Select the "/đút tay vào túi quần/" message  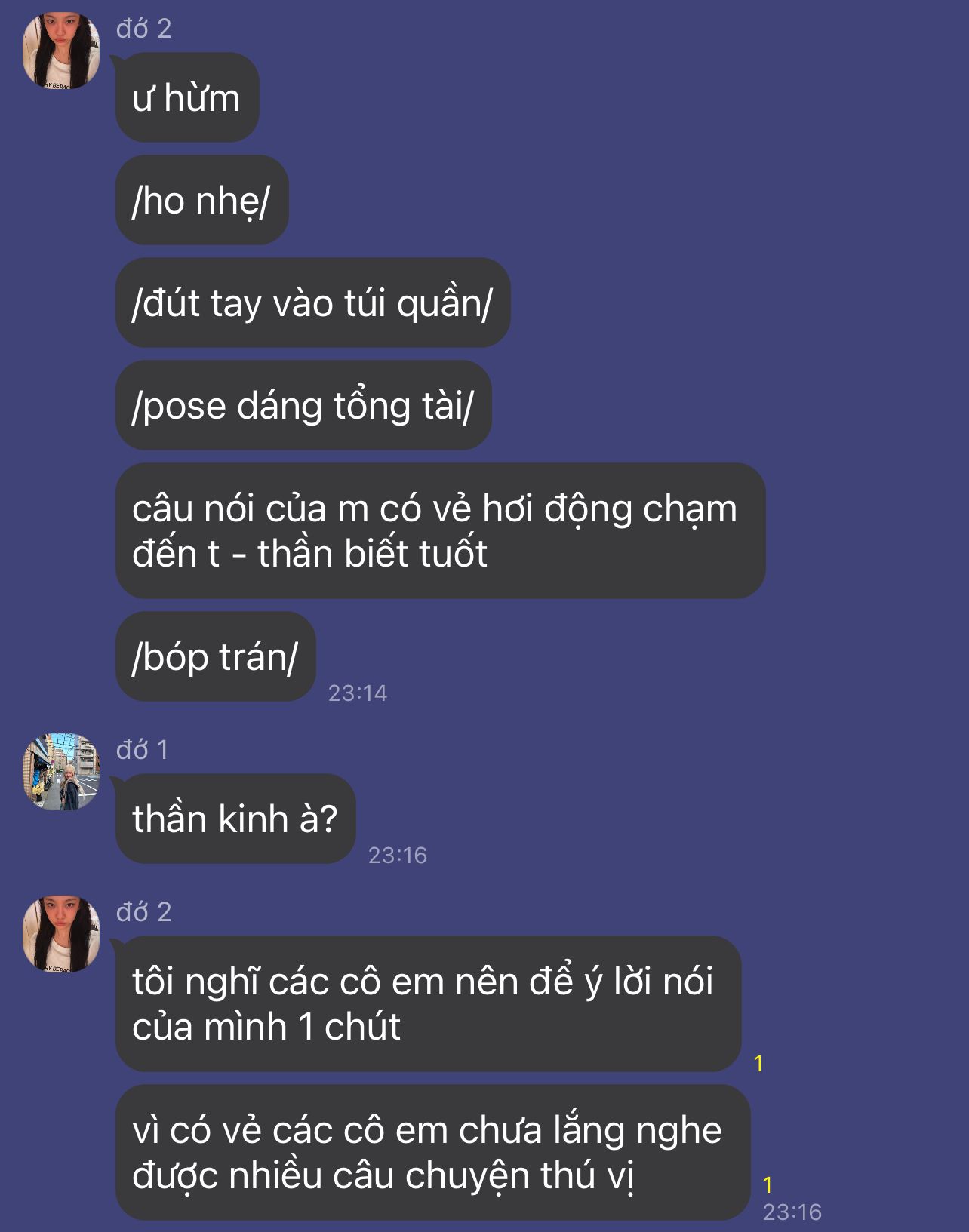coord(312,303)
